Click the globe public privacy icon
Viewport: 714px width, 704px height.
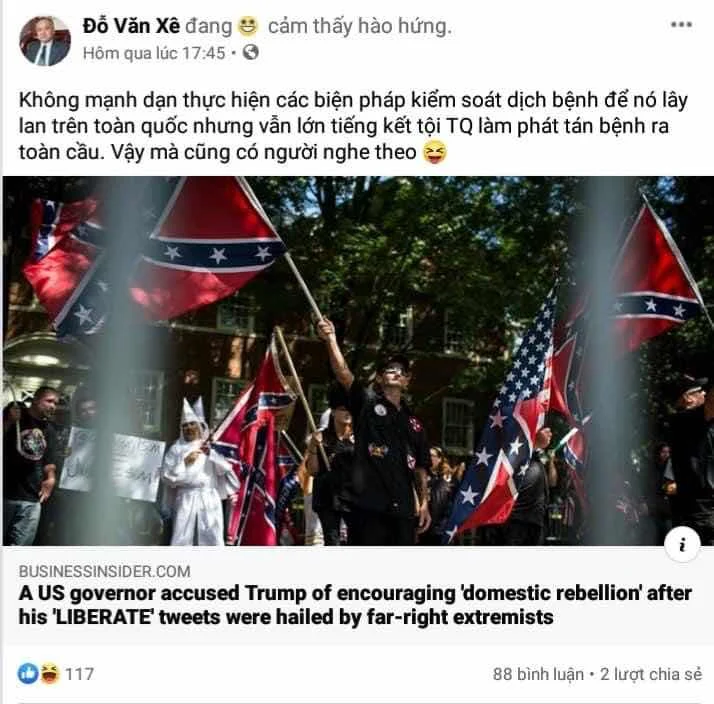pyautogui.click(x=250, y=53)
